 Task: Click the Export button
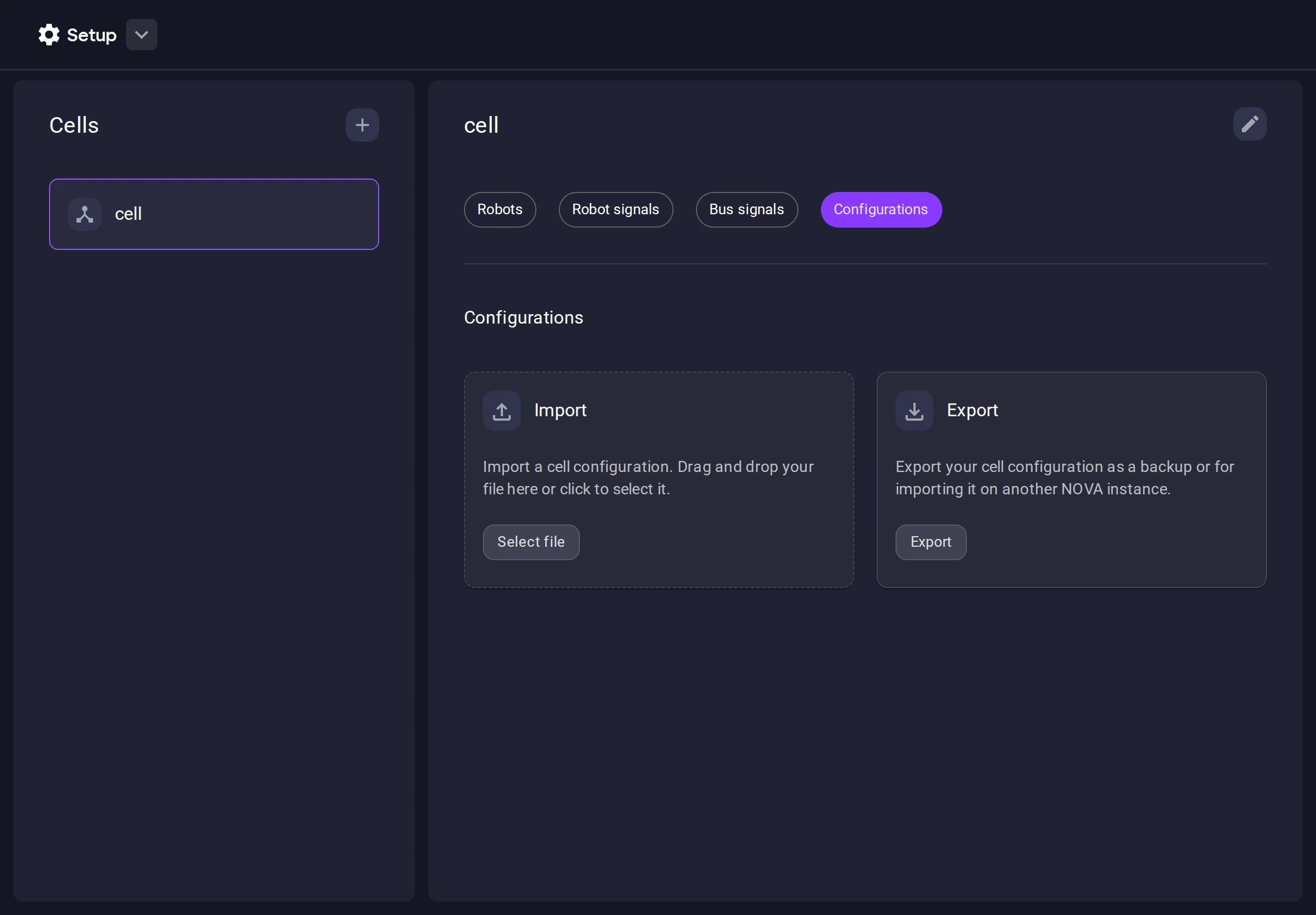coord(930,542)
